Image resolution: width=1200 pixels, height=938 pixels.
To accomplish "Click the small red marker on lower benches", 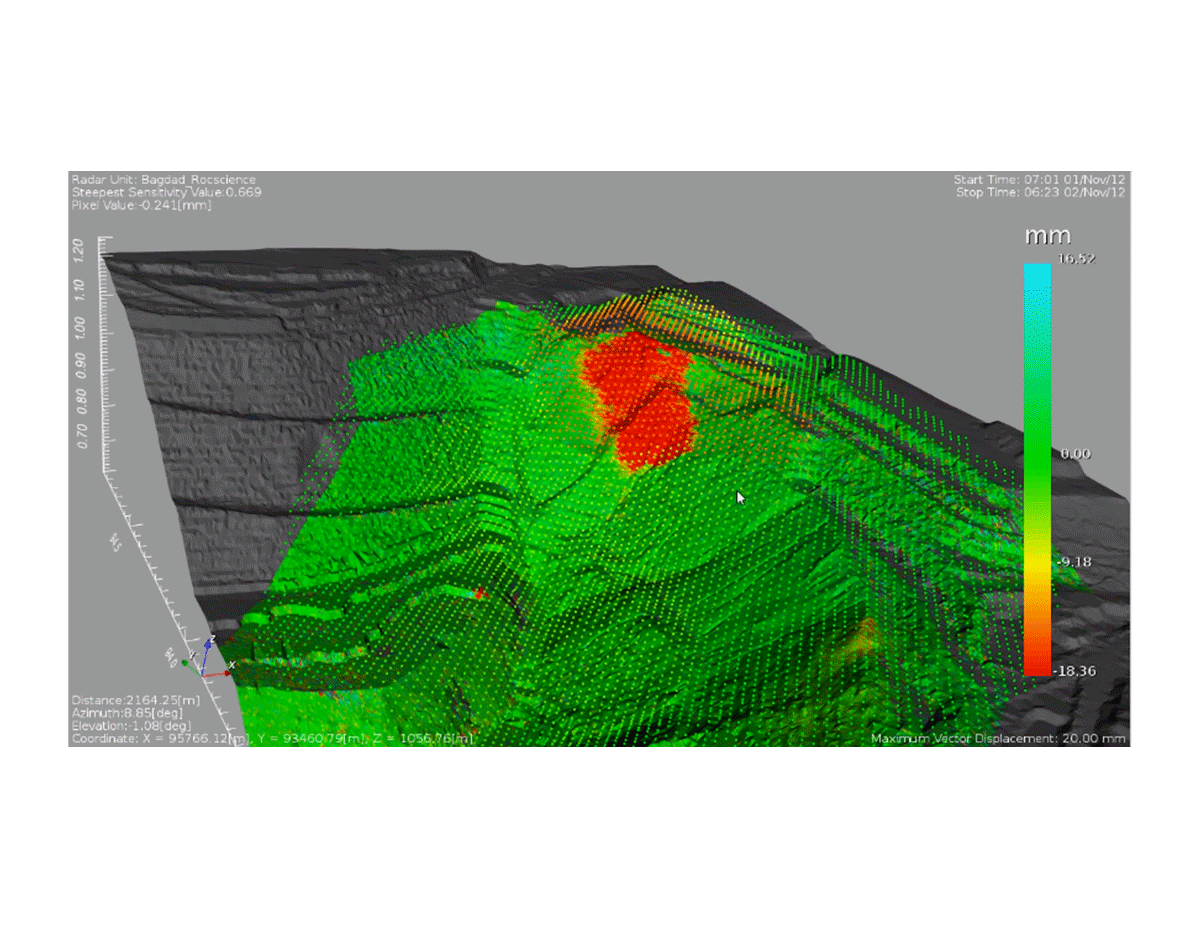I will [480, 594].
